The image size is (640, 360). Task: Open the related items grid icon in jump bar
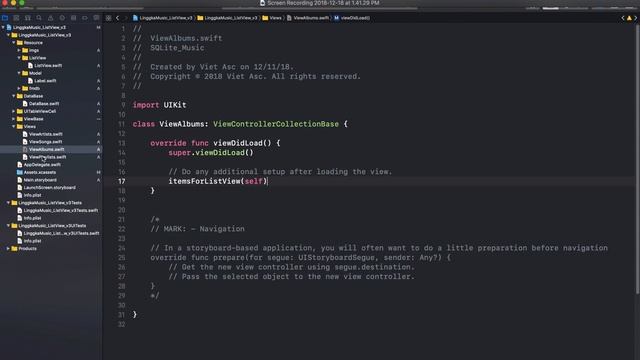(x=108, y=18)
